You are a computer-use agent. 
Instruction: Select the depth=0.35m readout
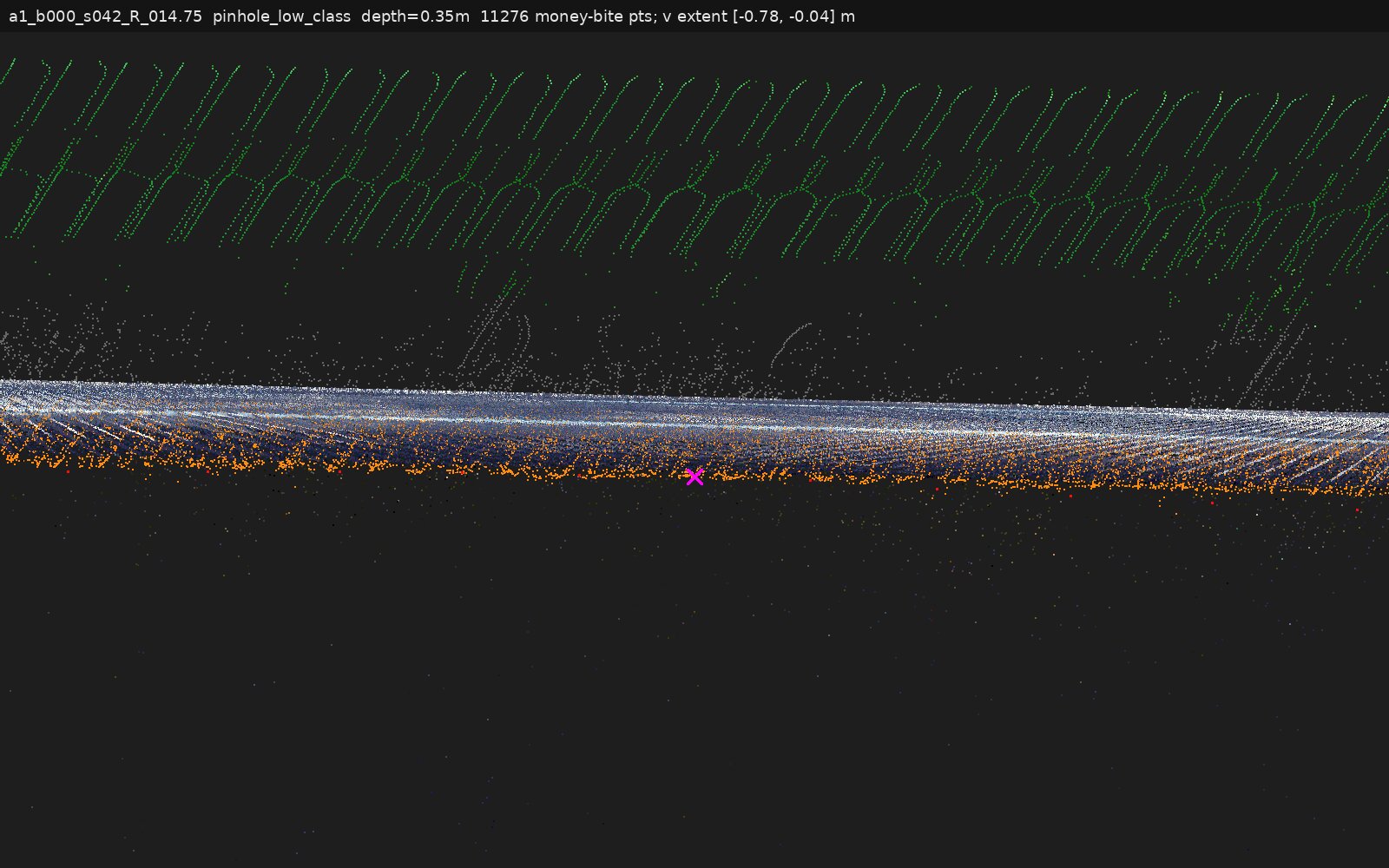click(415, 16)
